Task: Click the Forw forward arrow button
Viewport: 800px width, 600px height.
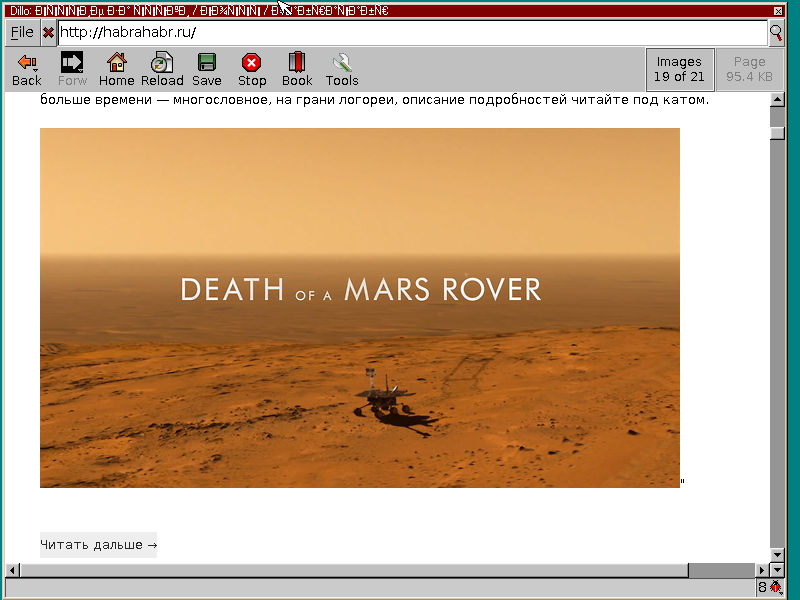Action: coord(72,69)
